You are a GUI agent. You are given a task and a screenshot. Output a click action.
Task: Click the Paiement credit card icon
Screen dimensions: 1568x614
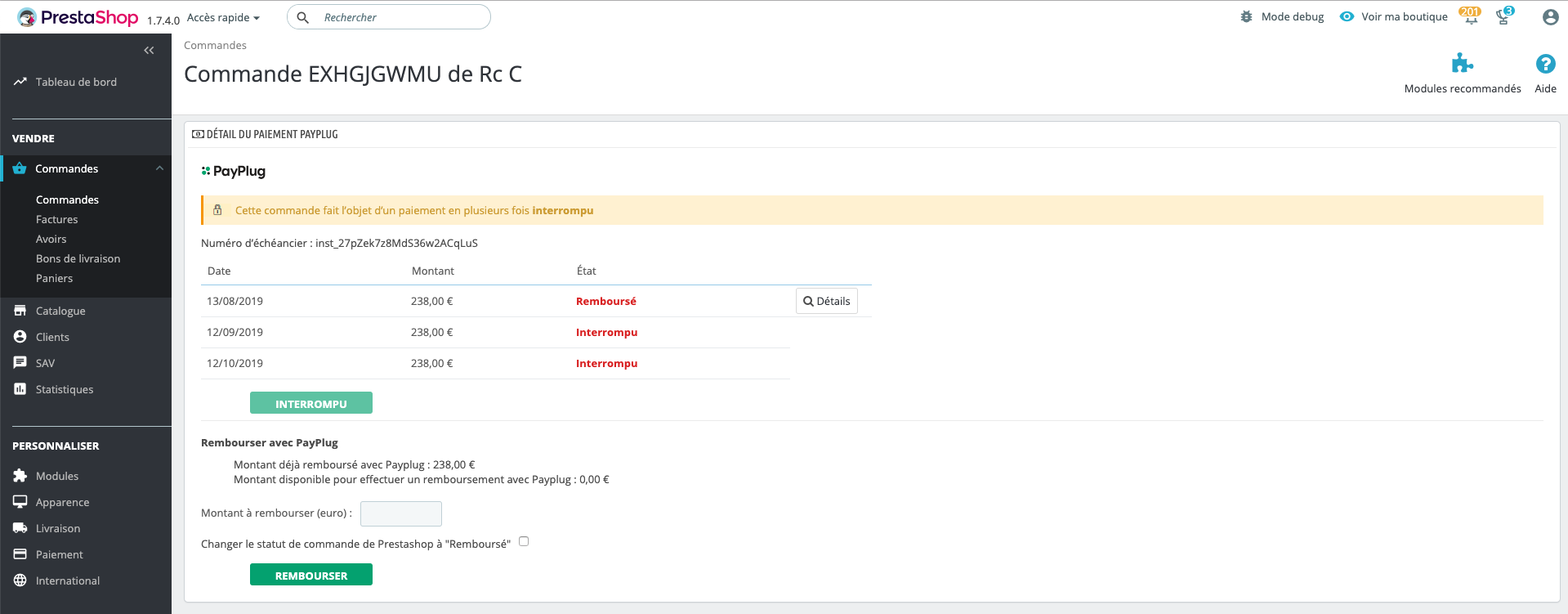(x=20, y=554)
